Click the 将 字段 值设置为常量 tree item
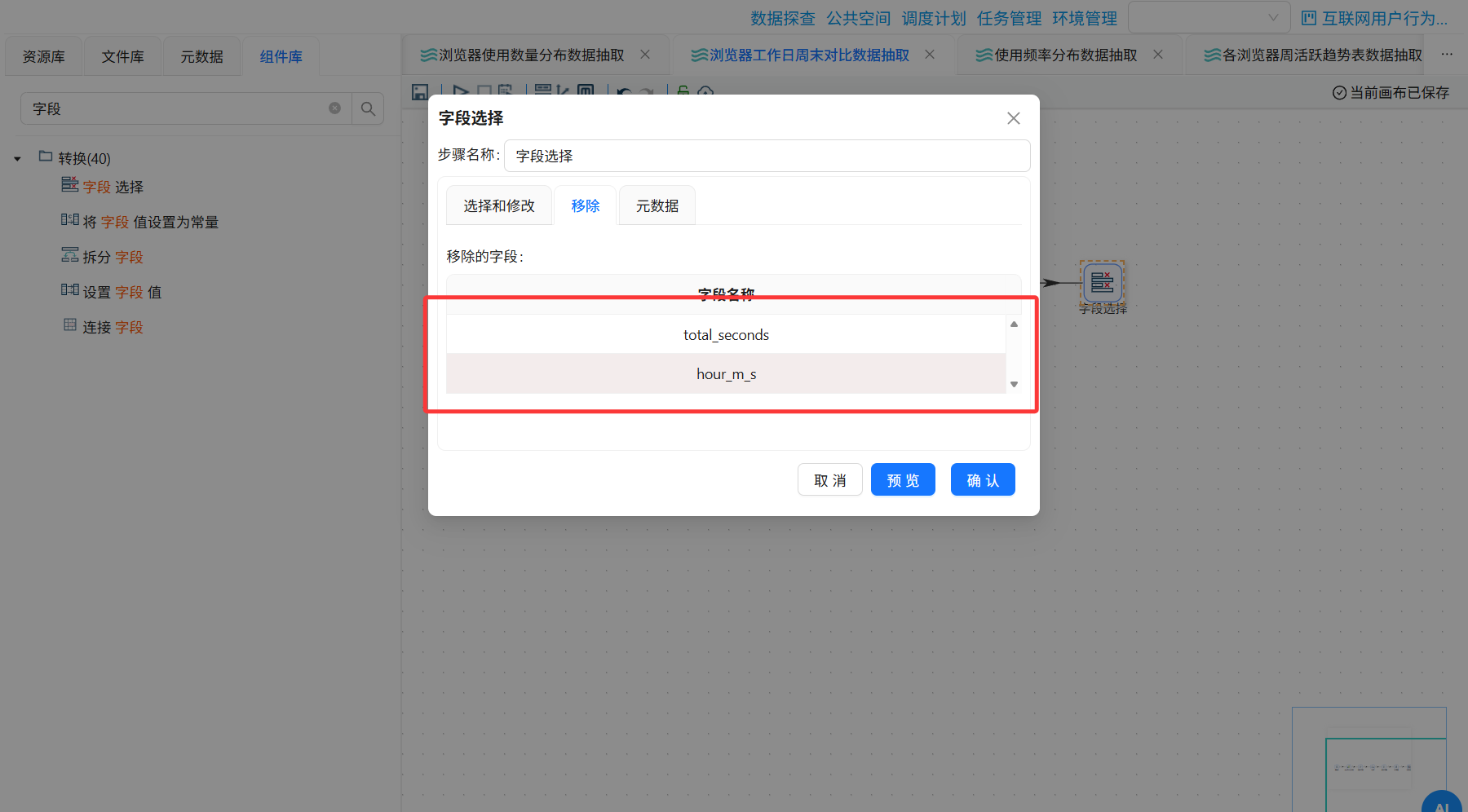 tap(150, 222)
